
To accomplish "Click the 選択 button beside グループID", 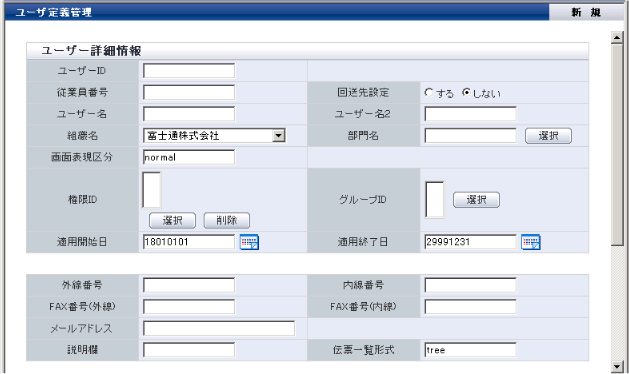I will 476,200.
